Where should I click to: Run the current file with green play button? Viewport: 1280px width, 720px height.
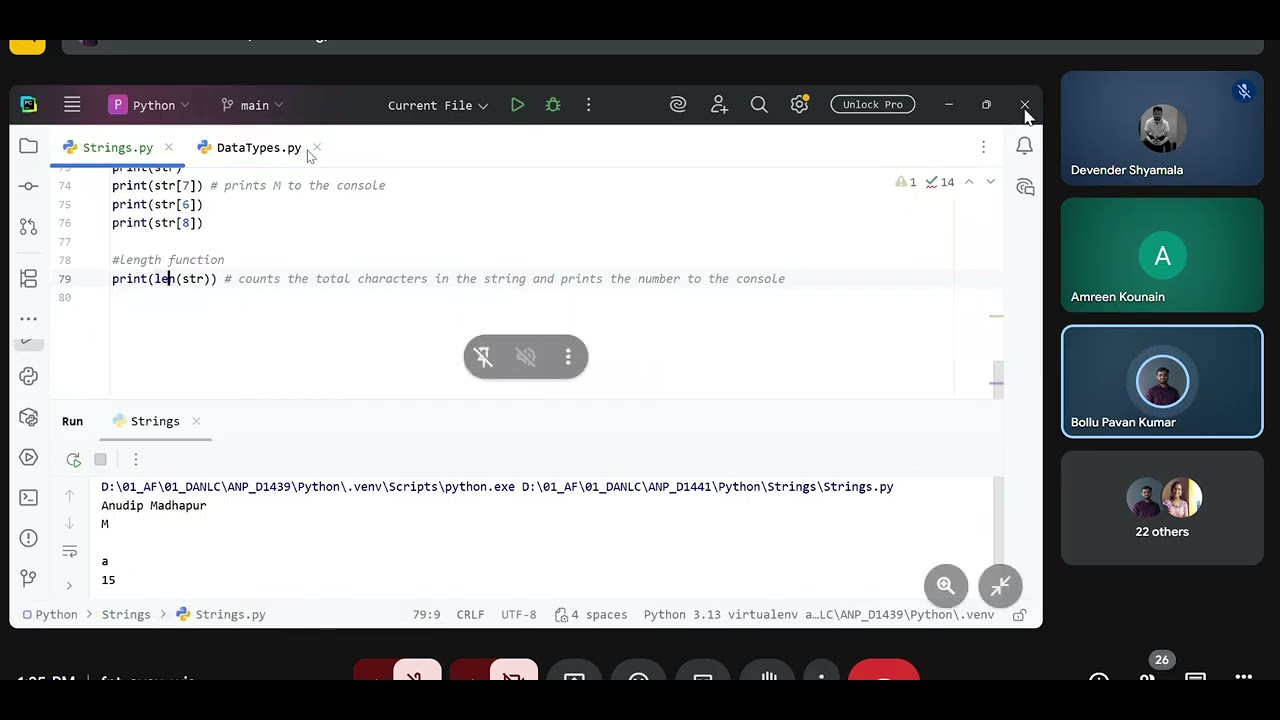pyautogui.click(x=517, y=105)
